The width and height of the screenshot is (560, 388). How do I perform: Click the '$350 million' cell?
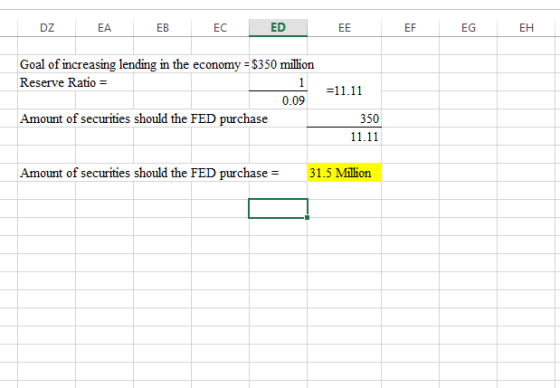coord(282,65)
